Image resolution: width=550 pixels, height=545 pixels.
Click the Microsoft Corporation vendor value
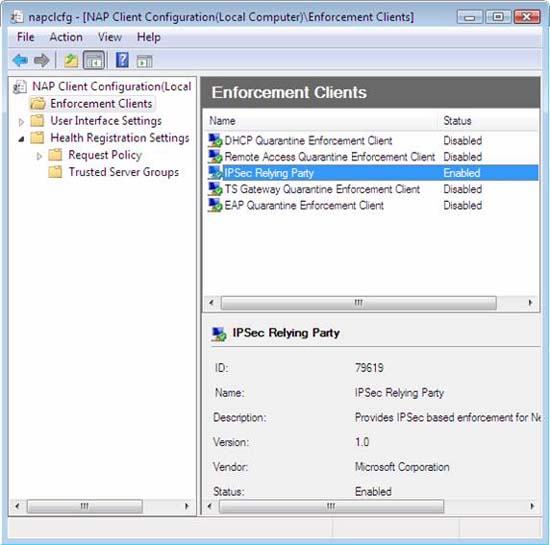[x=402, y=467]
